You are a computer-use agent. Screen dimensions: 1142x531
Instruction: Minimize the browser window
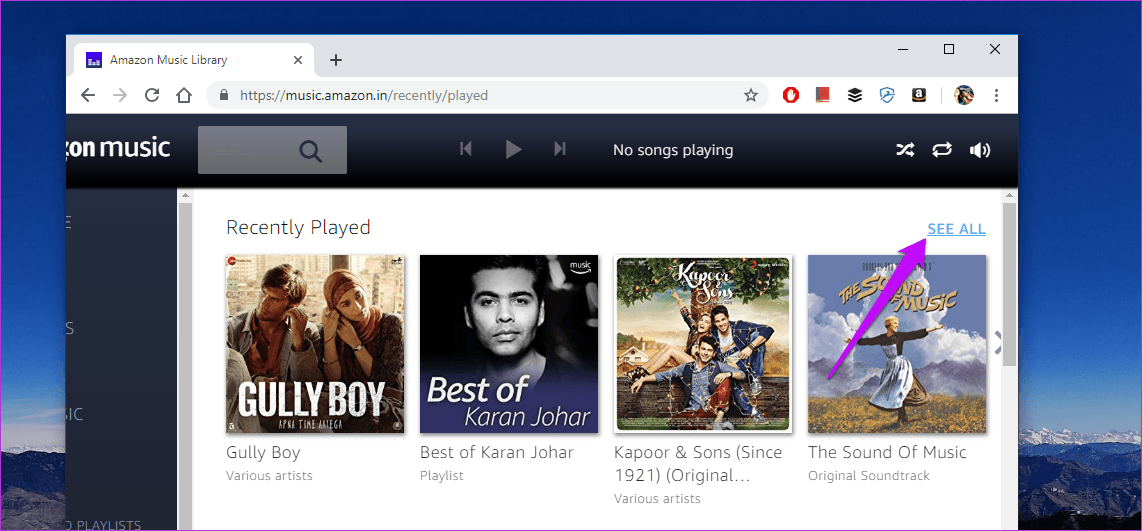click(x=903, y=49)
